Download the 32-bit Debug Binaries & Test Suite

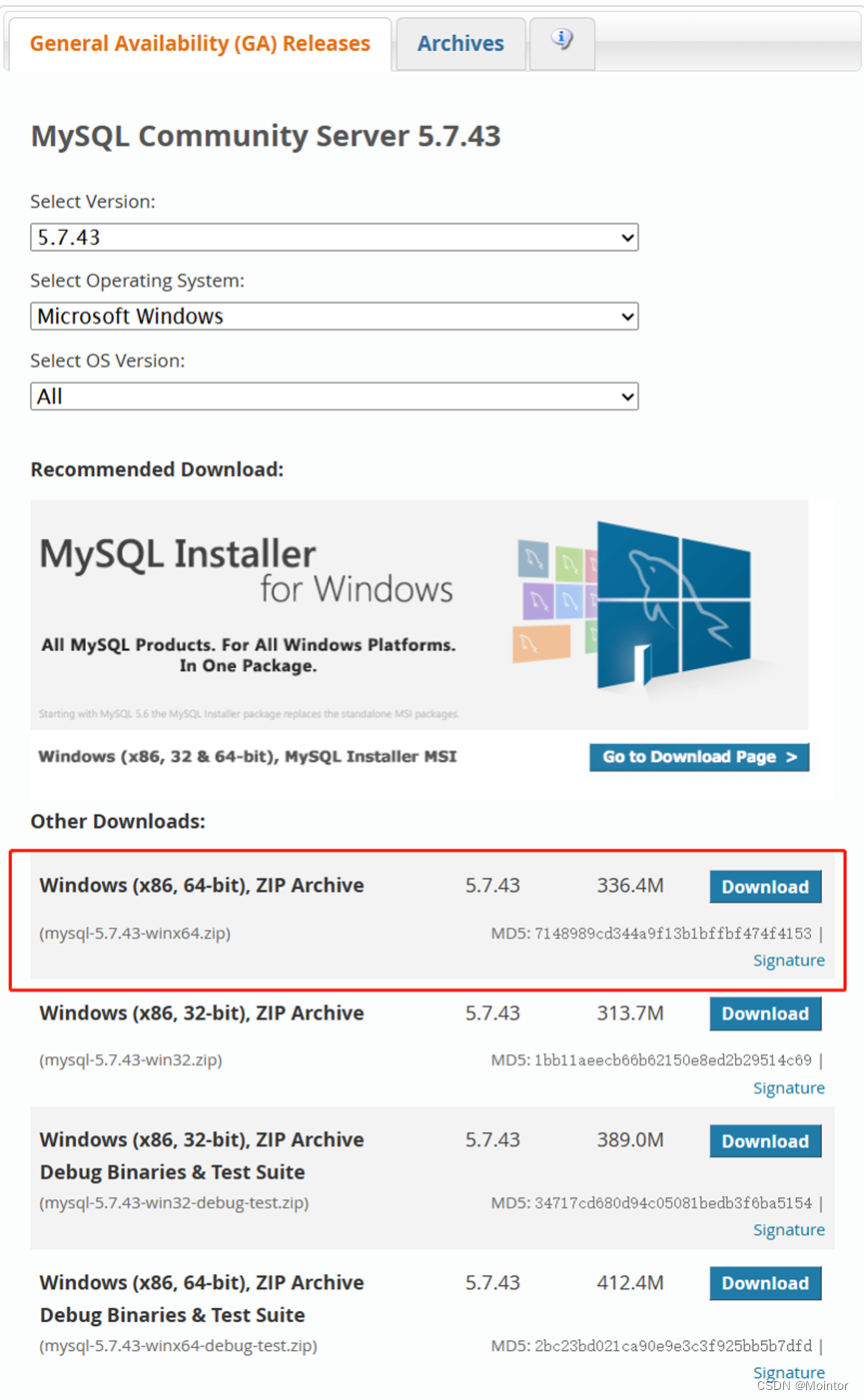pyautogui.click(x=765, y=1140)
